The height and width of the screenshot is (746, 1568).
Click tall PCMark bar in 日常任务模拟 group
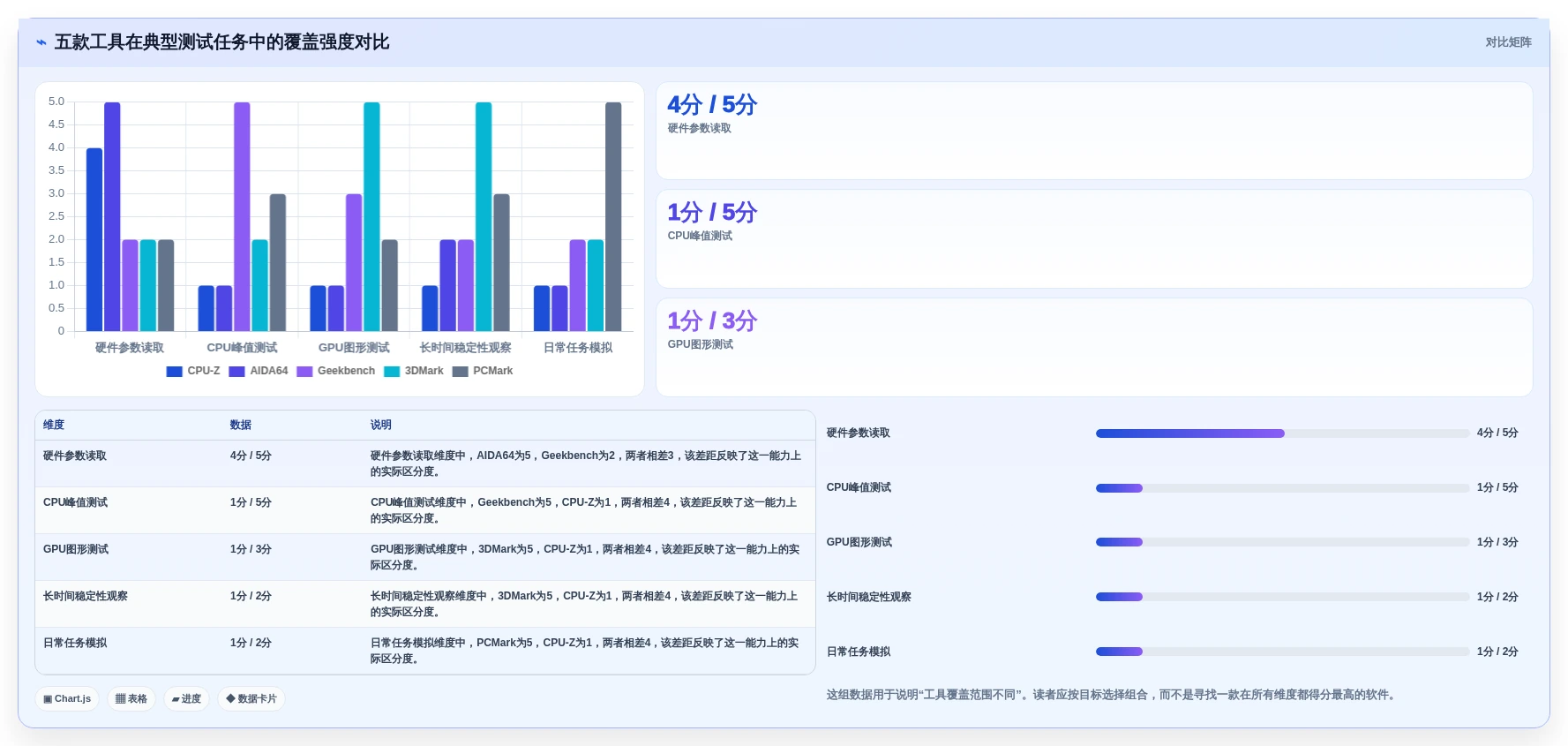point(613,216)
